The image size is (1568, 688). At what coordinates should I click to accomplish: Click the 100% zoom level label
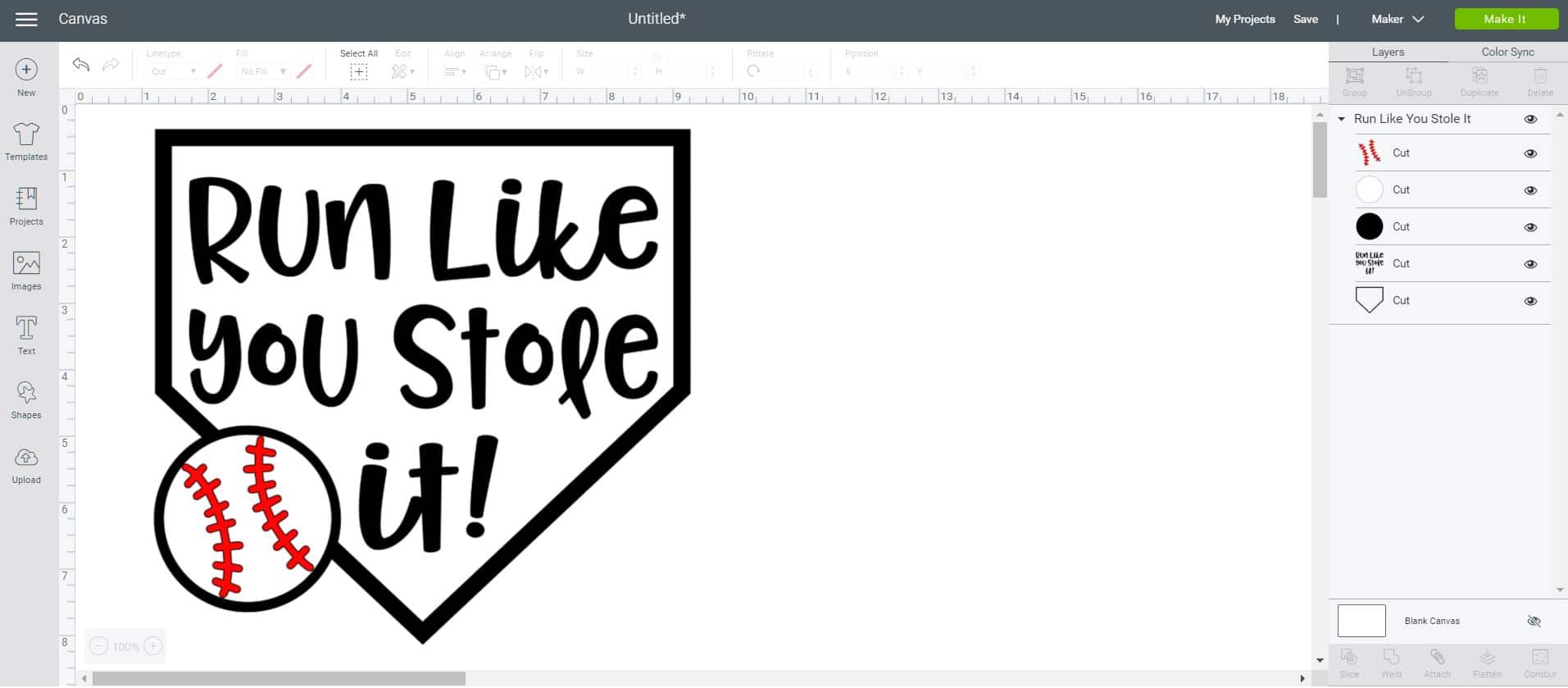click(125, 647)
